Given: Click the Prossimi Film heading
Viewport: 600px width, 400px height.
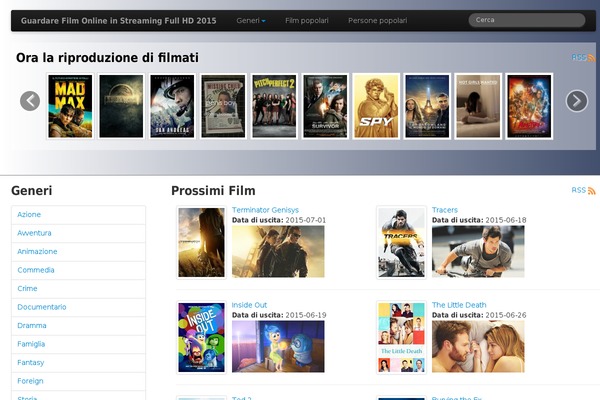Looking at the screenshot, I should coord(213,191).
